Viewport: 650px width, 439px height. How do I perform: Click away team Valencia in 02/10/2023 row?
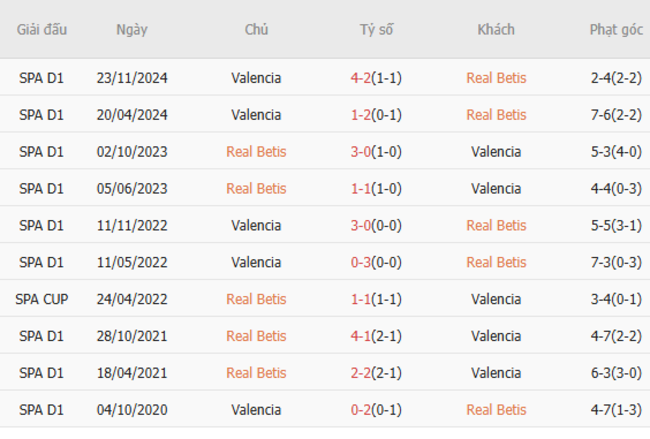(496, 152)
